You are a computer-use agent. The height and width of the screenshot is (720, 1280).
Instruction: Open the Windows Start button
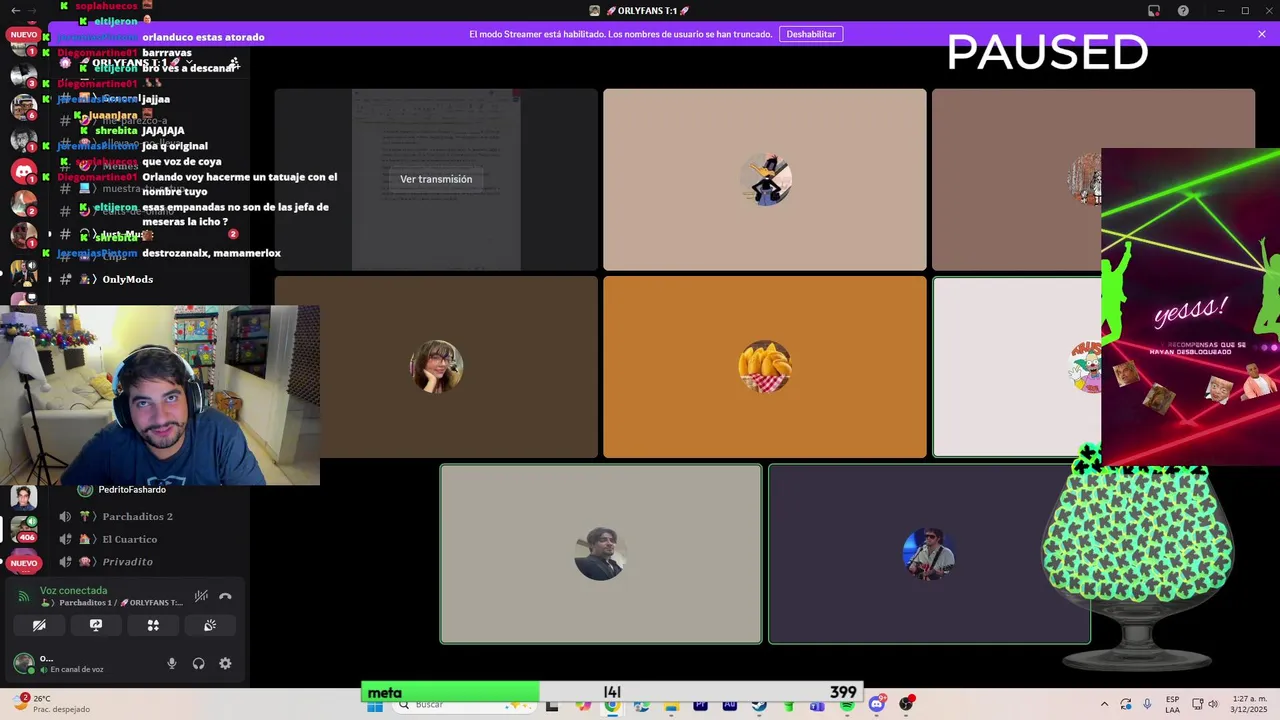tap(375, 705)
